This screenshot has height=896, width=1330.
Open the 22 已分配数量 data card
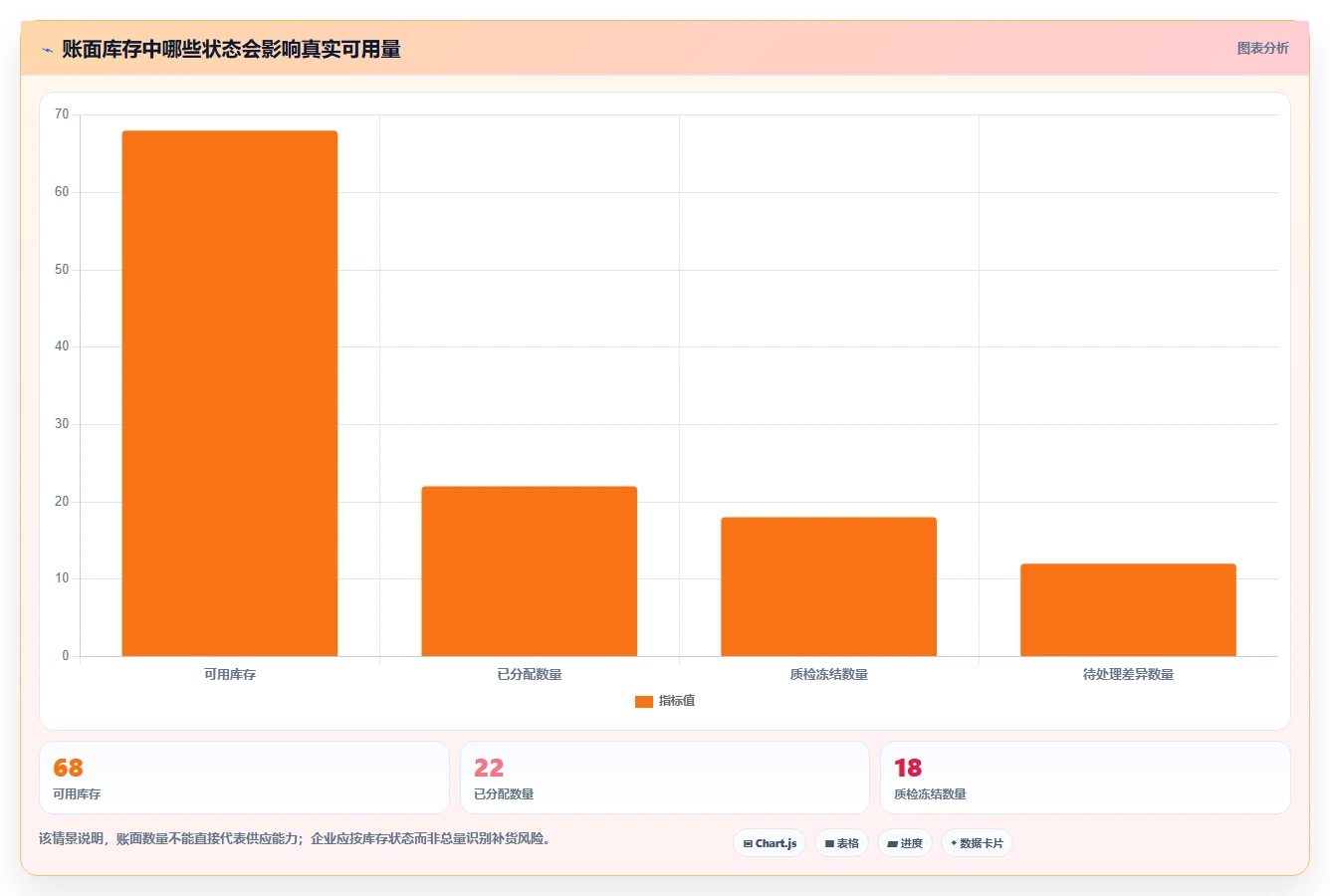tap(665, 778)
